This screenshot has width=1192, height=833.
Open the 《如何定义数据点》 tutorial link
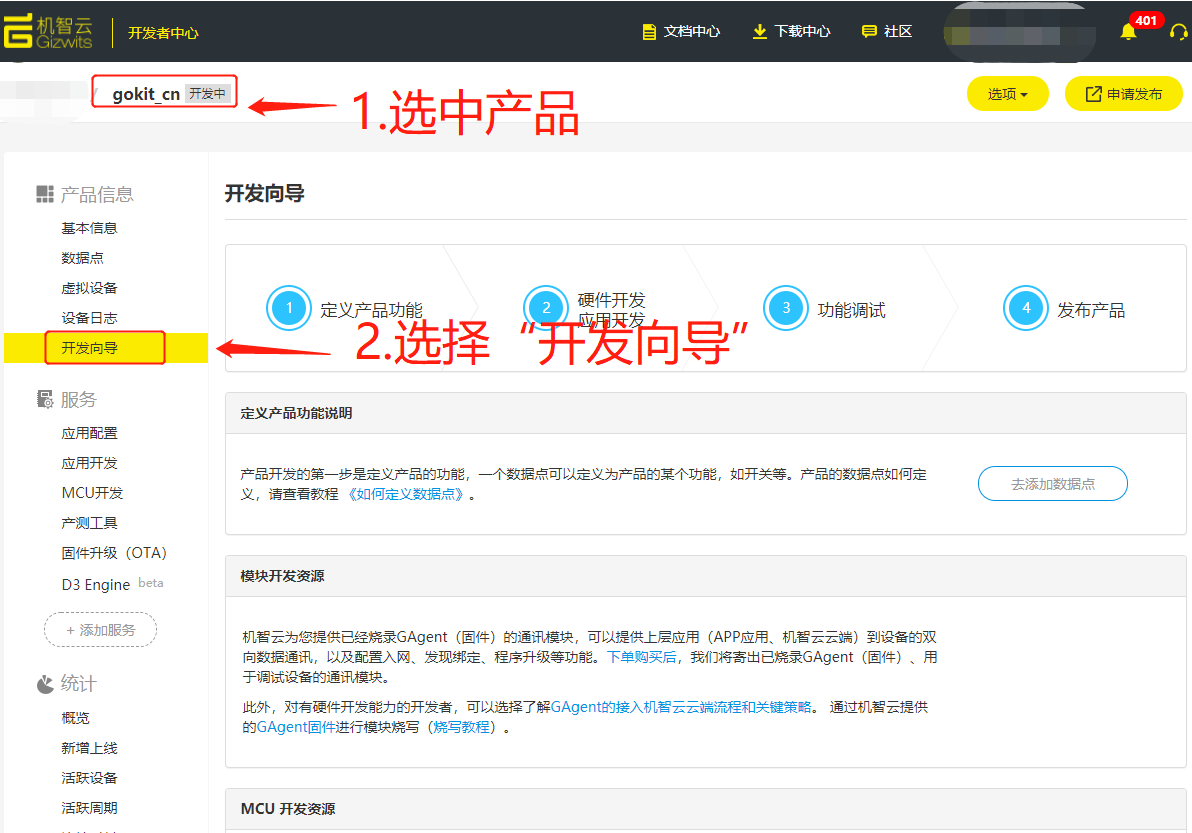406,495
